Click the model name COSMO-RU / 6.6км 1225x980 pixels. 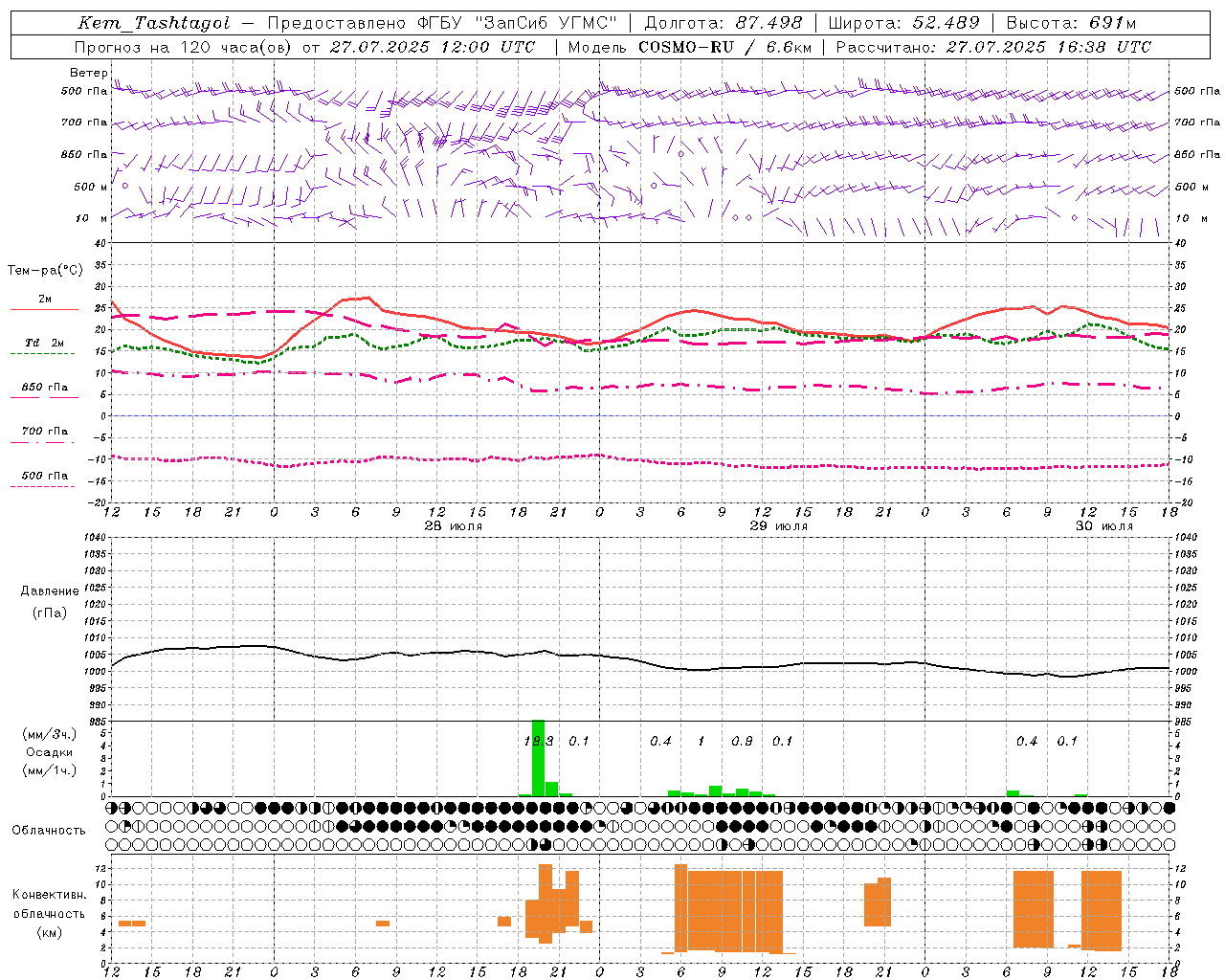click(x=724, y=47)
